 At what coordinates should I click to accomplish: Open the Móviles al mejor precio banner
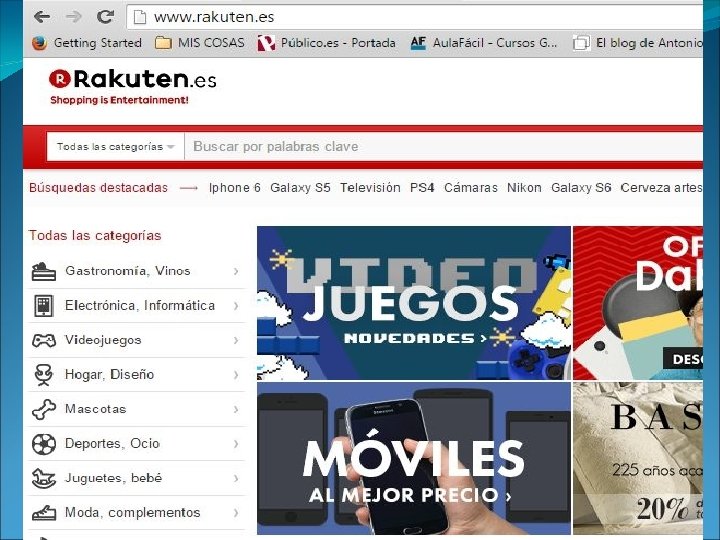414,458
